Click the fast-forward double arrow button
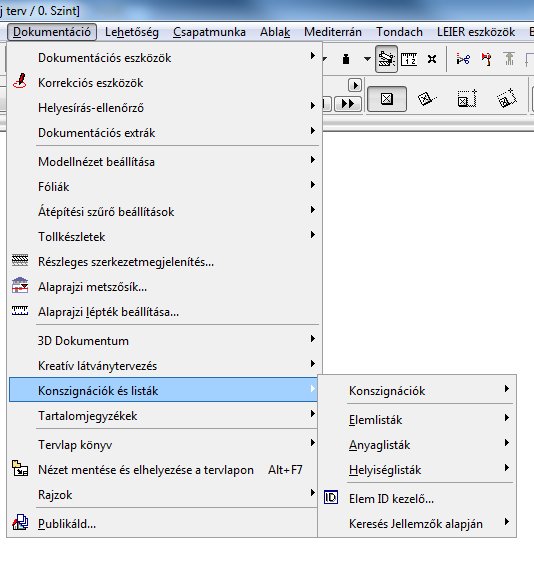The width and height of the screenshot is (534, 566). 348,104
